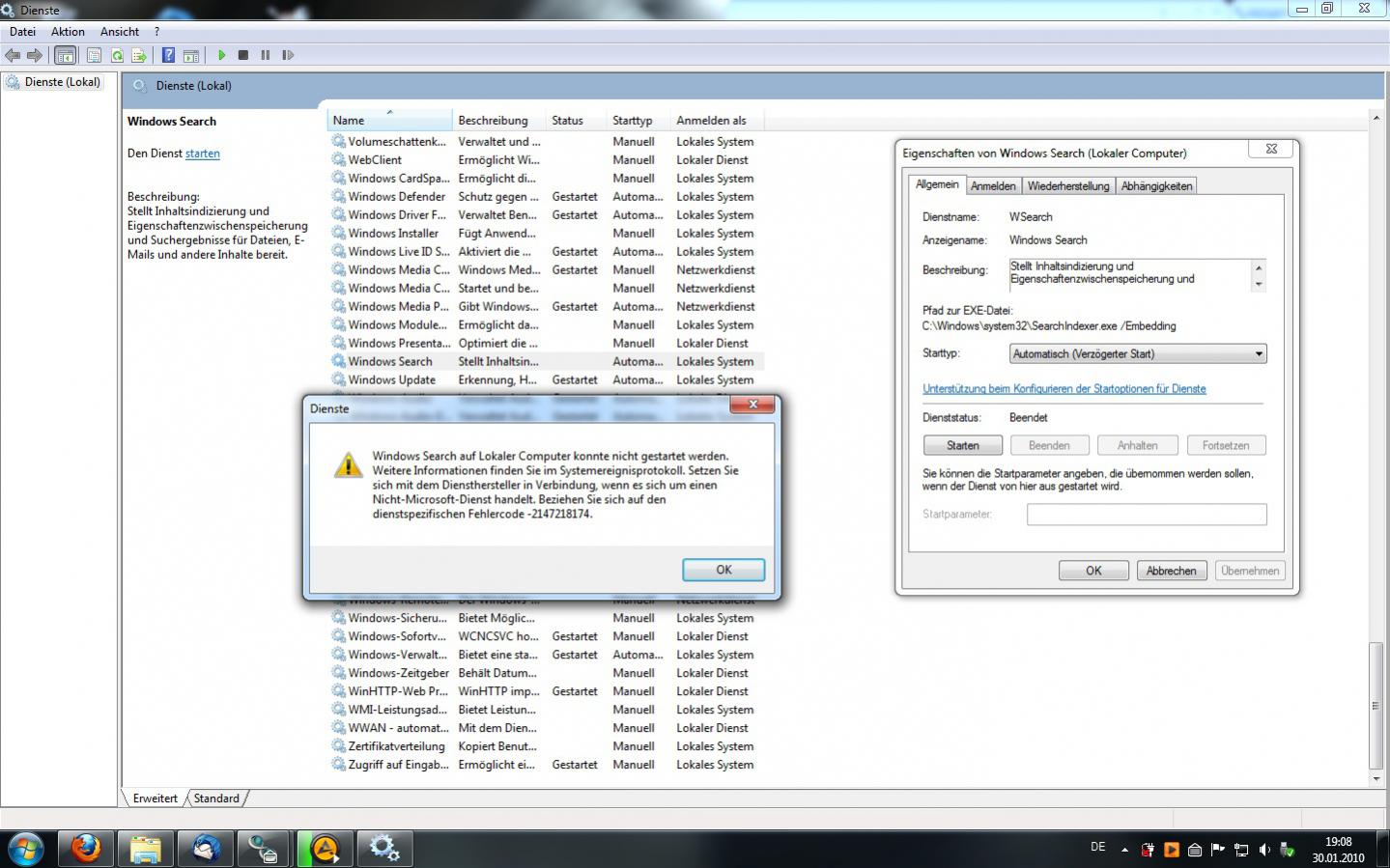Click the Export list toolbar icon
Viewport: 1390px width, 868px height.
(x=139, y=55)
